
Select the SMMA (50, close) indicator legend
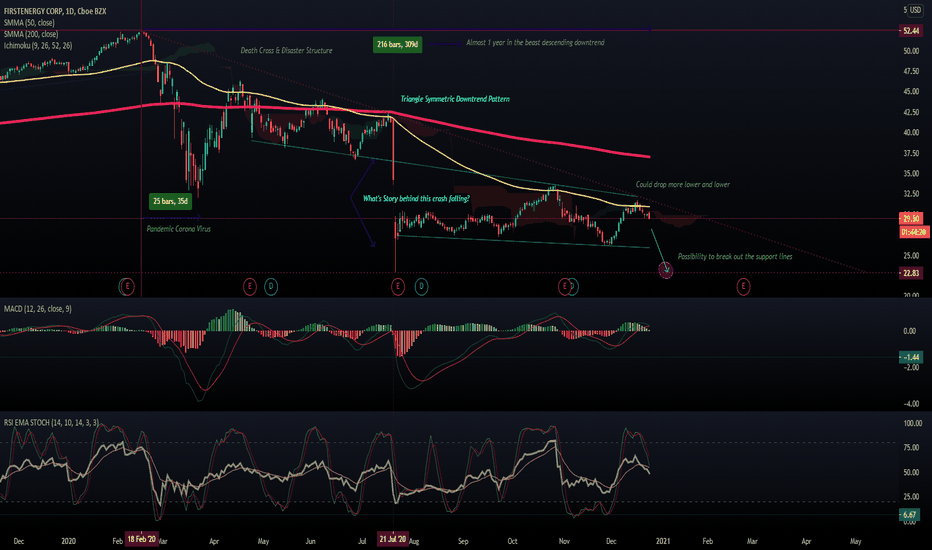tap(29, 23)
